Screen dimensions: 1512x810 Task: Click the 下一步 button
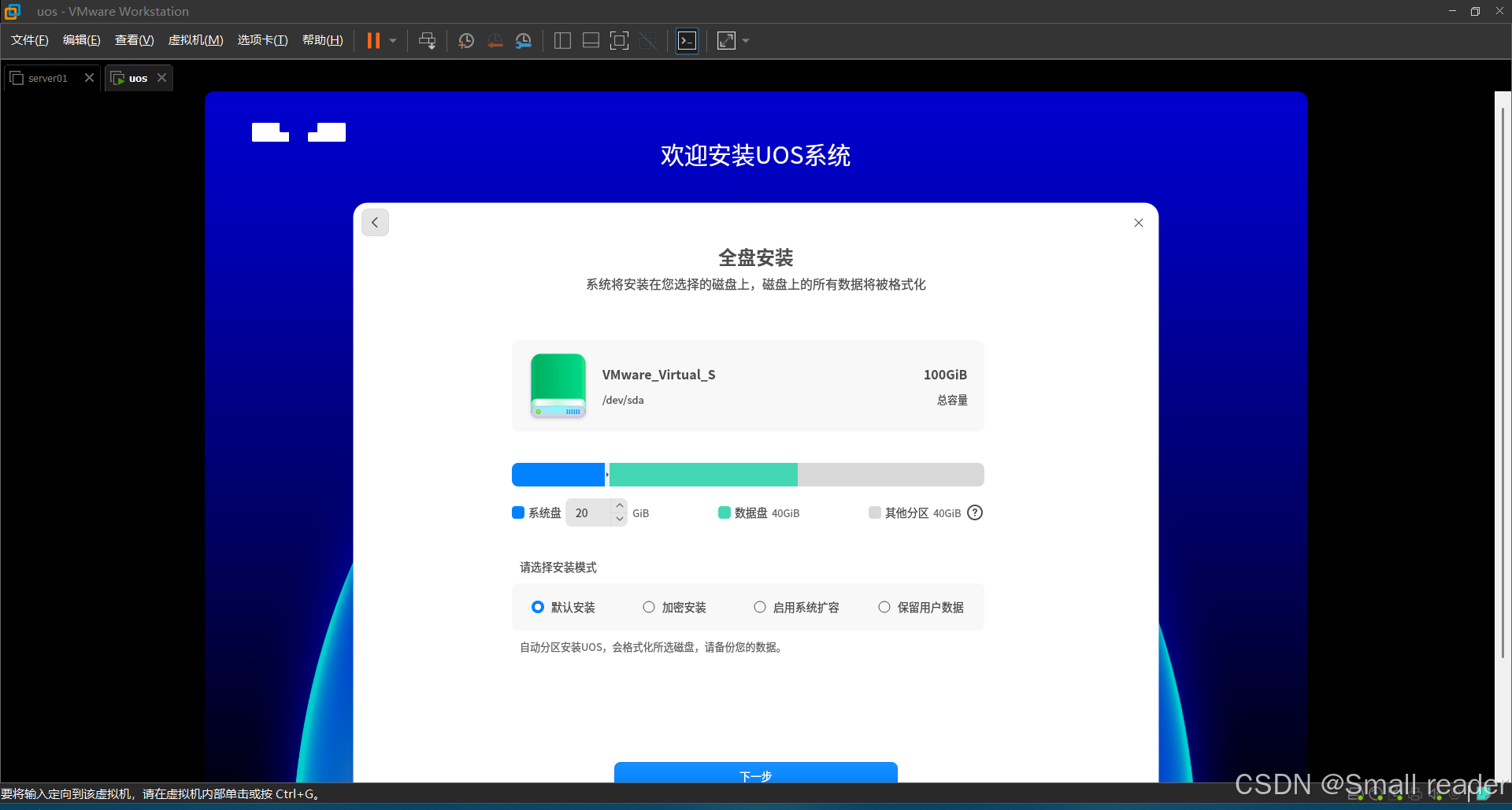pyautogui.click(x=756, y=773)
